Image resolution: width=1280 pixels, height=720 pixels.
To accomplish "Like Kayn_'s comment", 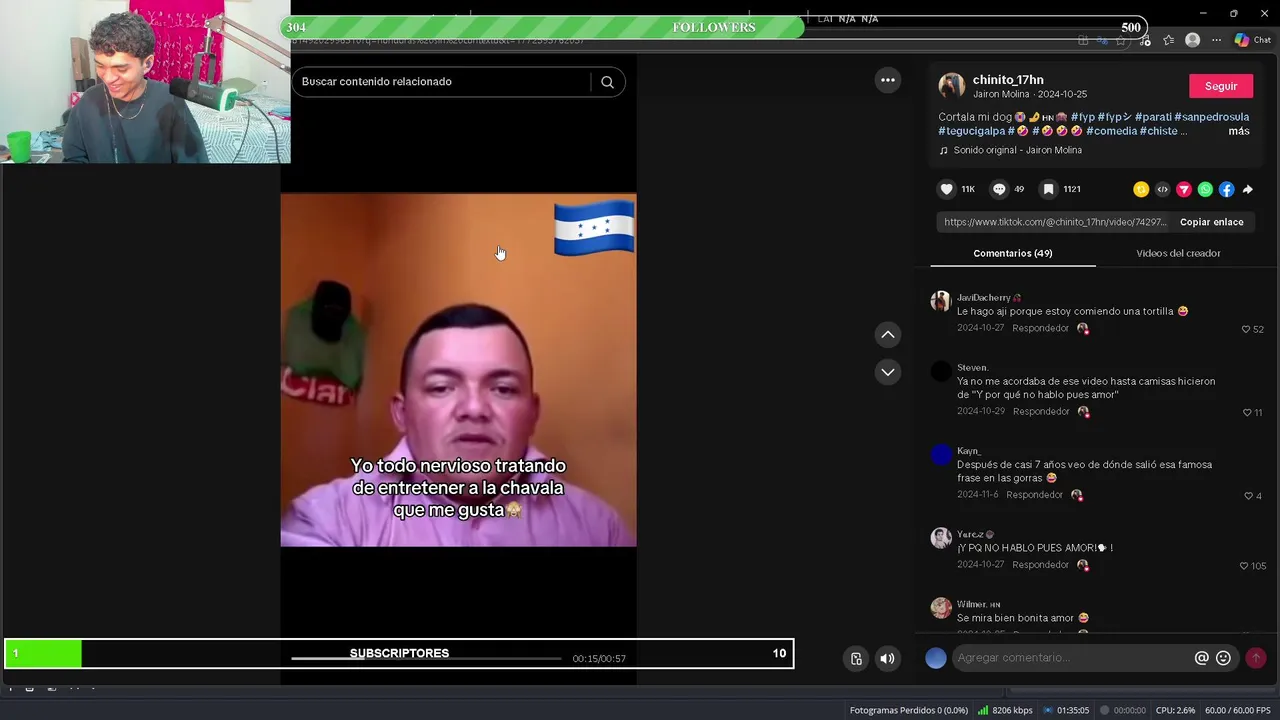I will (1248, 496).
